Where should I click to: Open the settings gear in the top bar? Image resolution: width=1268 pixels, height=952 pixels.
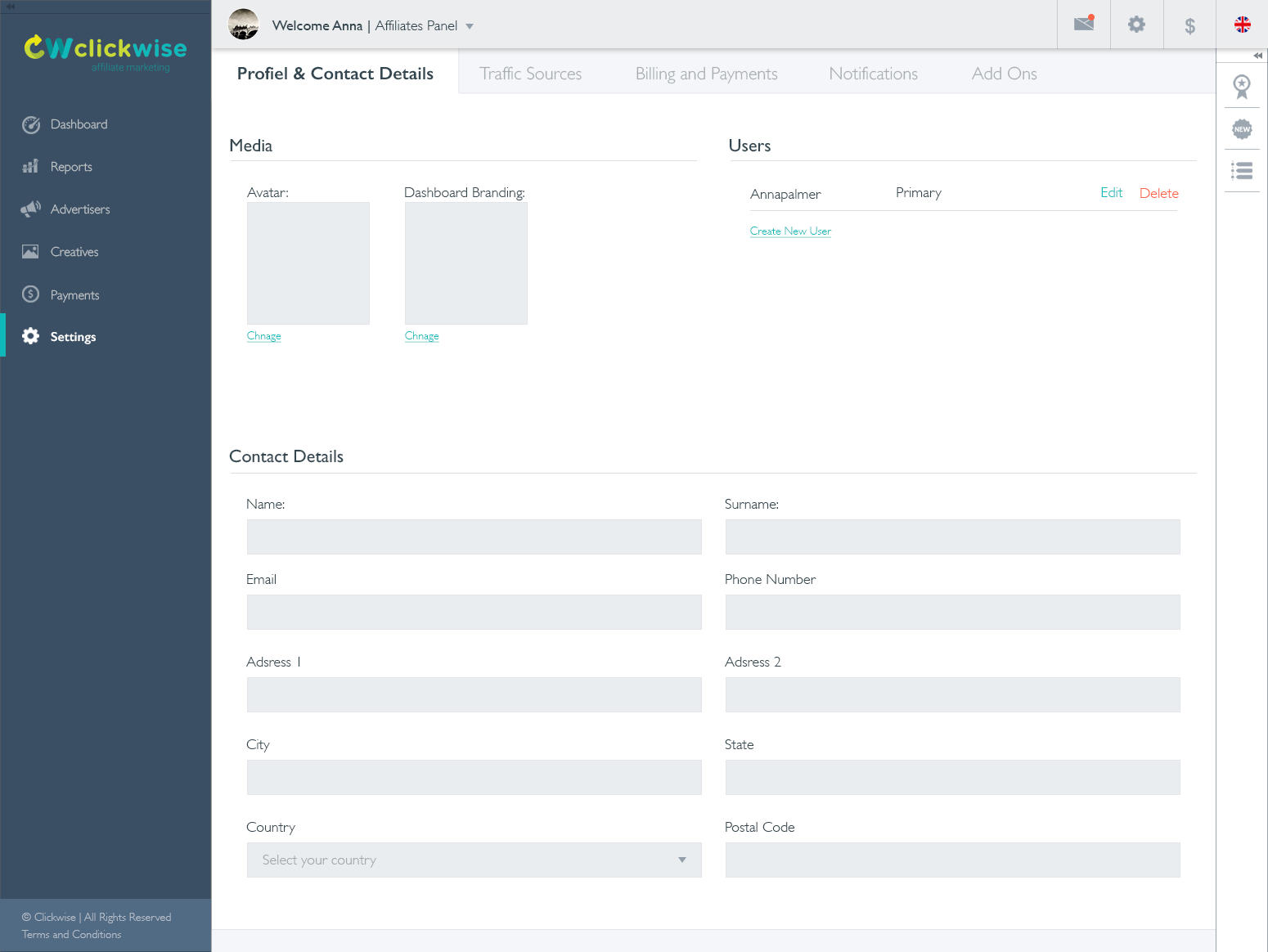pyautogui.click(x=1136, y=25)
